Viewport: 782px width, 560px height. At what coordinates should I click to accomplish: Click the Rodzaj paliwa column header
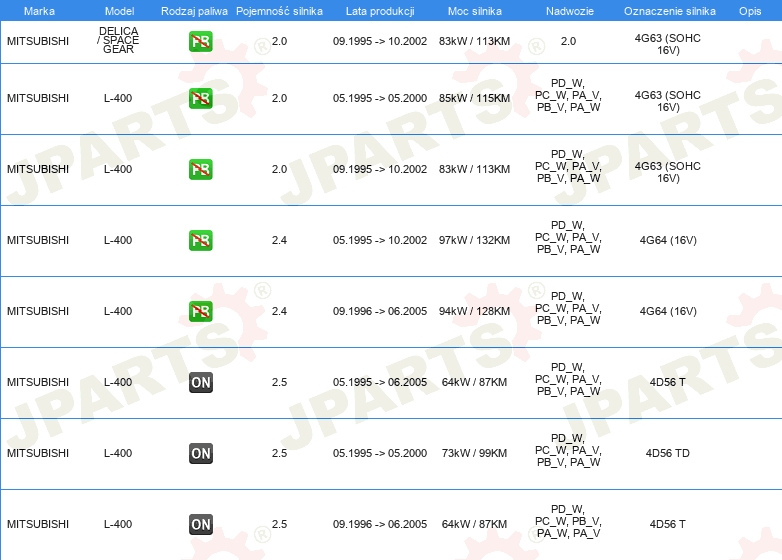[194, 11]
